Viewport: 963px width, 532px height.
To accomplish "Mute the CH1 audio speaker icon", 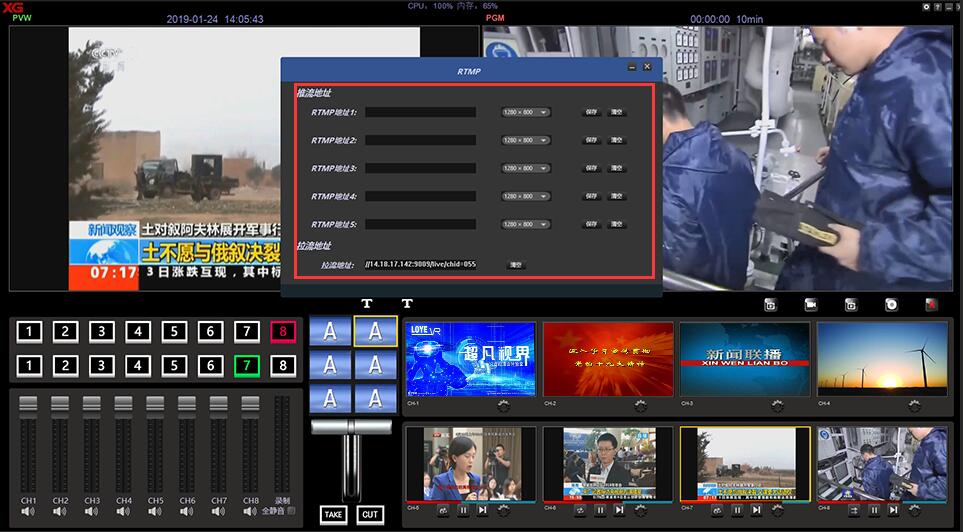I will (x=28, y=512).
